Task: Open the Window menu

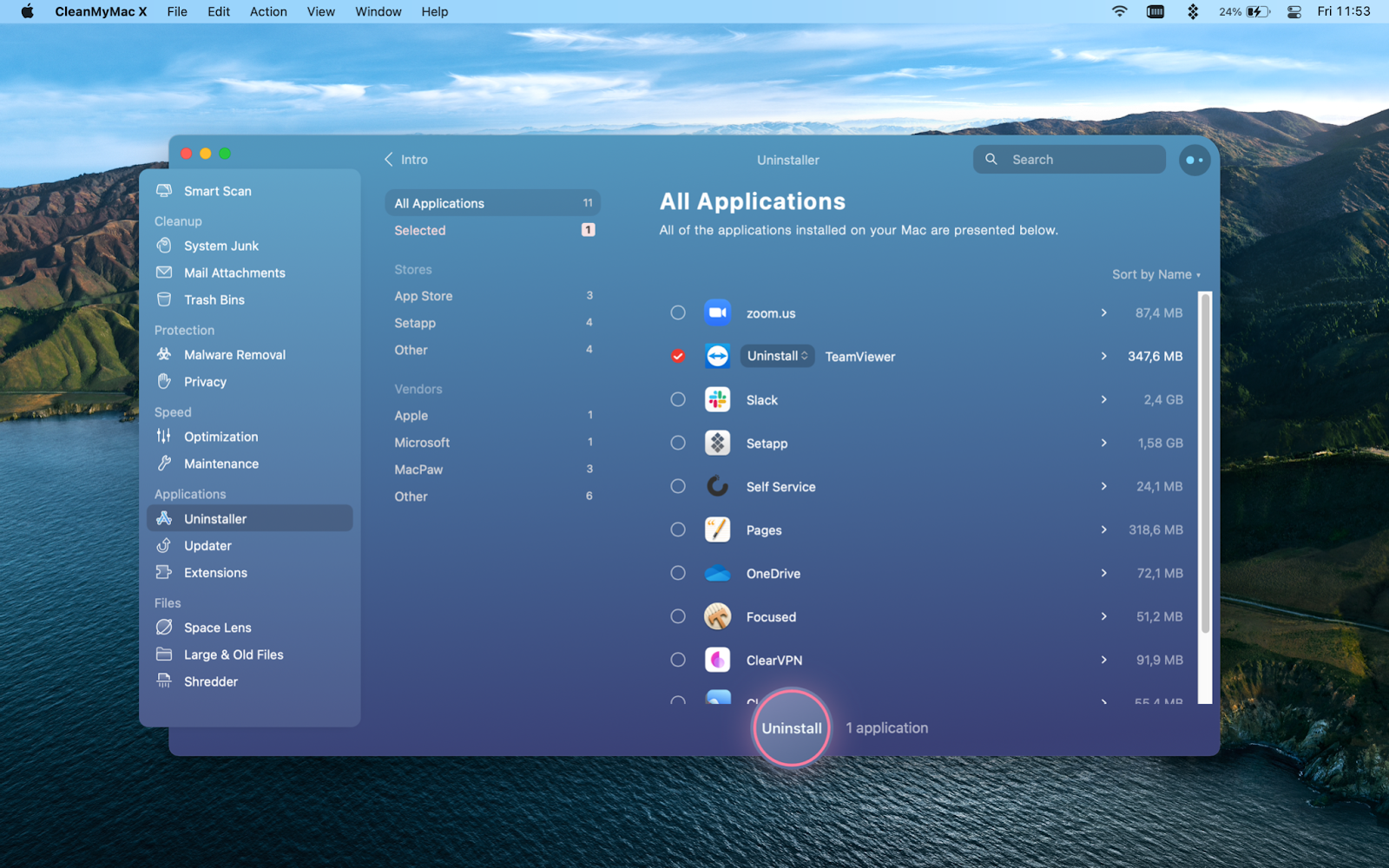Action: [x=379, y=11]
